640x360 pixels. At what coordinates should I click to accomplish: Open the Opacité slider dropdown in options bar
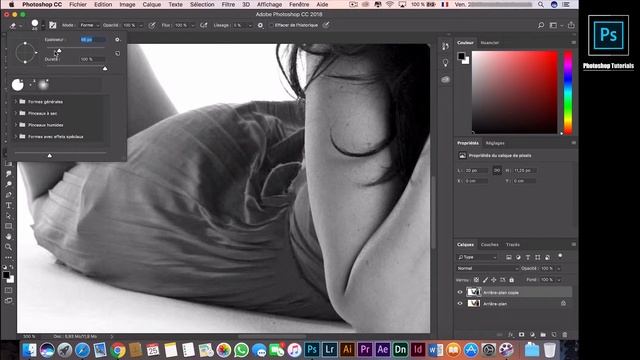tap(141, 25)
